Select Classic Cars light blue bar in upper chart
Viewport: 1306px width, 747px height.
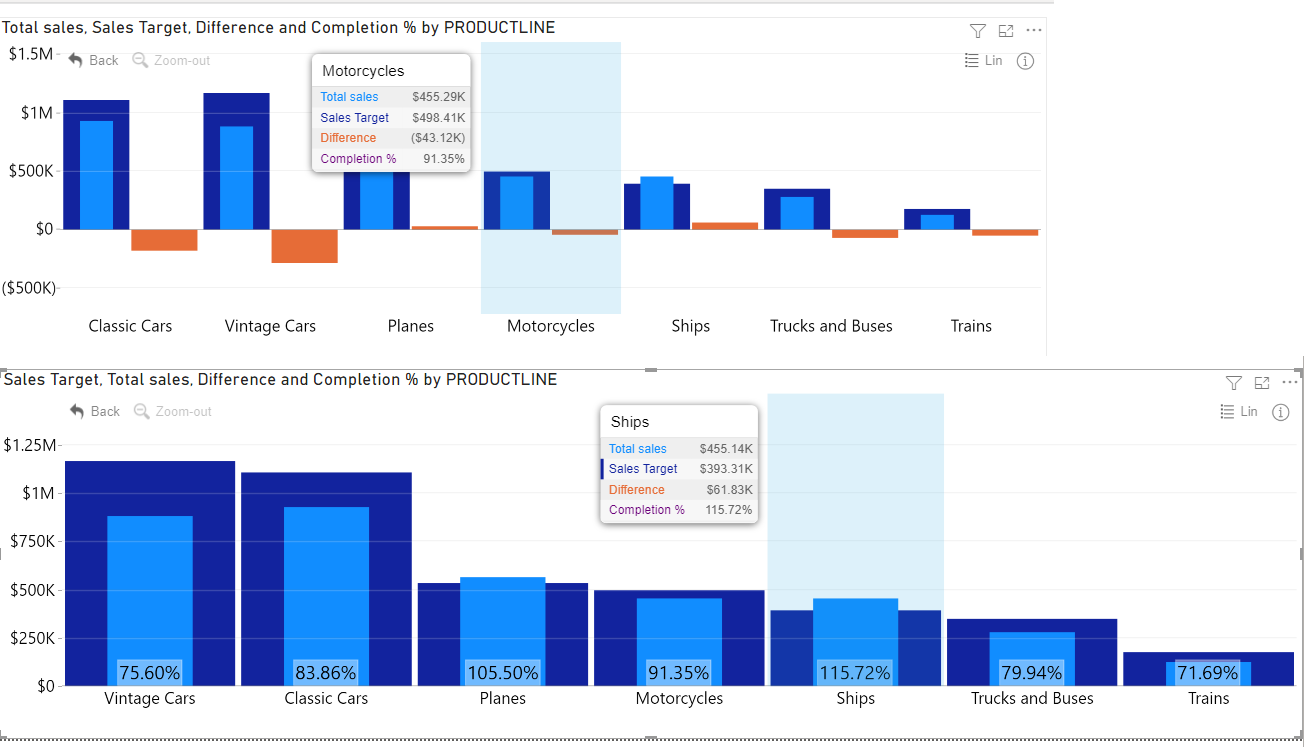click(x=96, y=175)
